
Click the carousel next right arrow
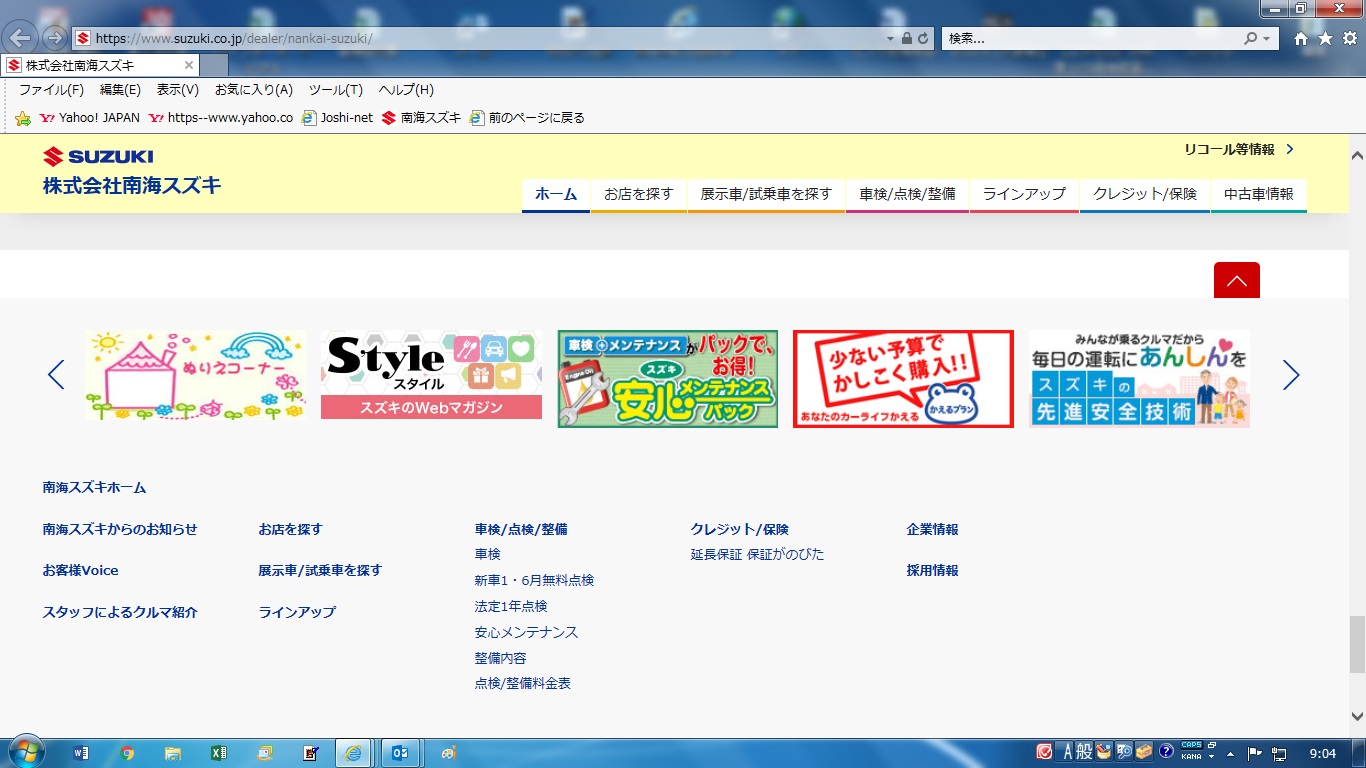(1291, 375)
